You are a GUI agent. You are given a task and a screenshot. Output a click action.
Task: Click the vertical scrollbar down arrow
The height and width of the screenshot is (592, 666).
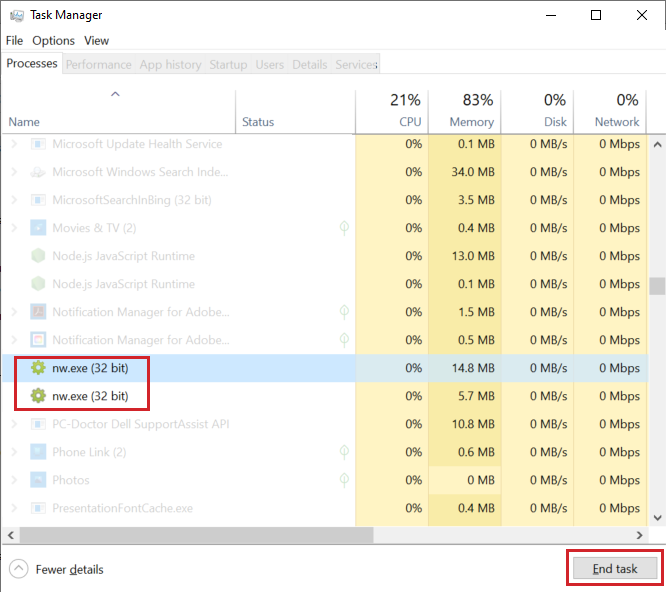(657, 518)
